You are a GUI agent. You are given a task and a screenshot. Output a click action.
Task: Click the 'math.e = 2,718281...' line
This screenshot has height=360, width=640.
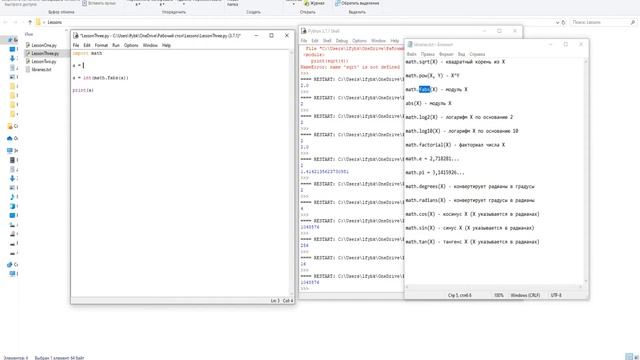click(432, 159)
